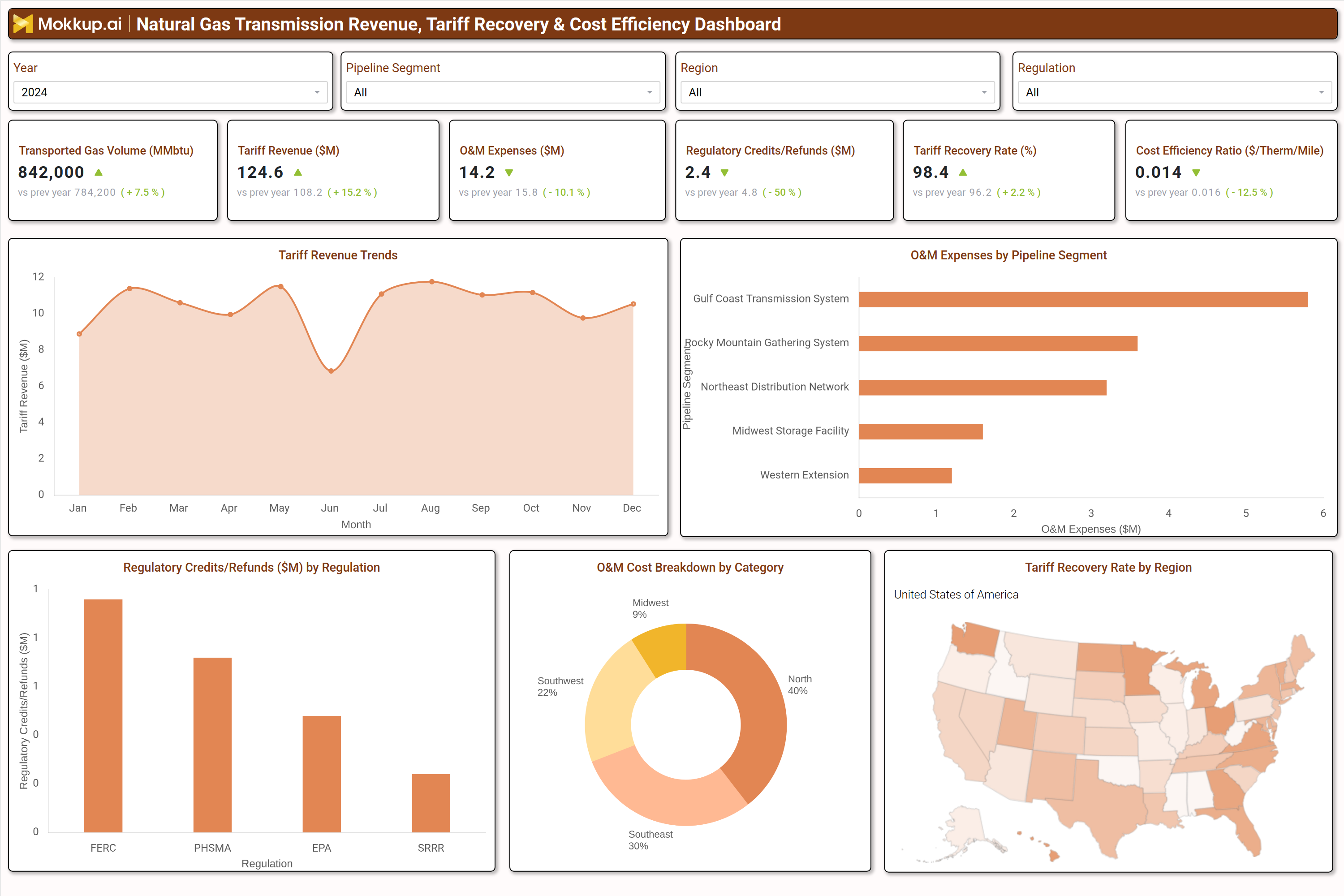Select the FERC bar in regulation chart
Image resolution: width=1344 pixels, height=896 pixels.
pos(103,715)
